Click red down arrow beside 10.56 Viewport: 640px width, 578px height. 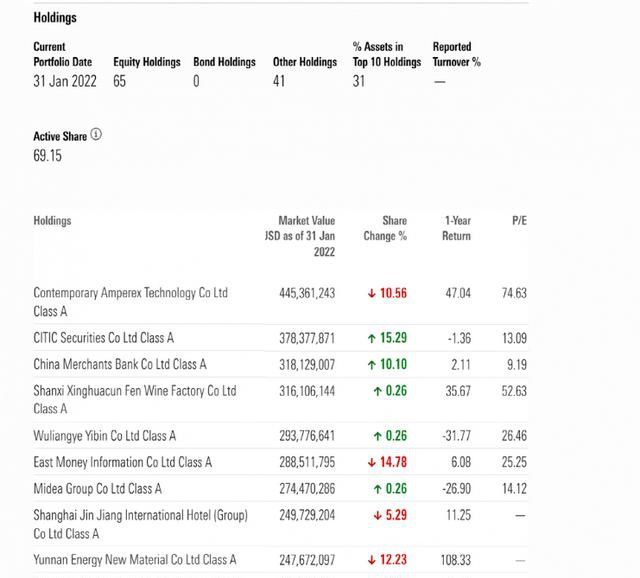(371, 293)
